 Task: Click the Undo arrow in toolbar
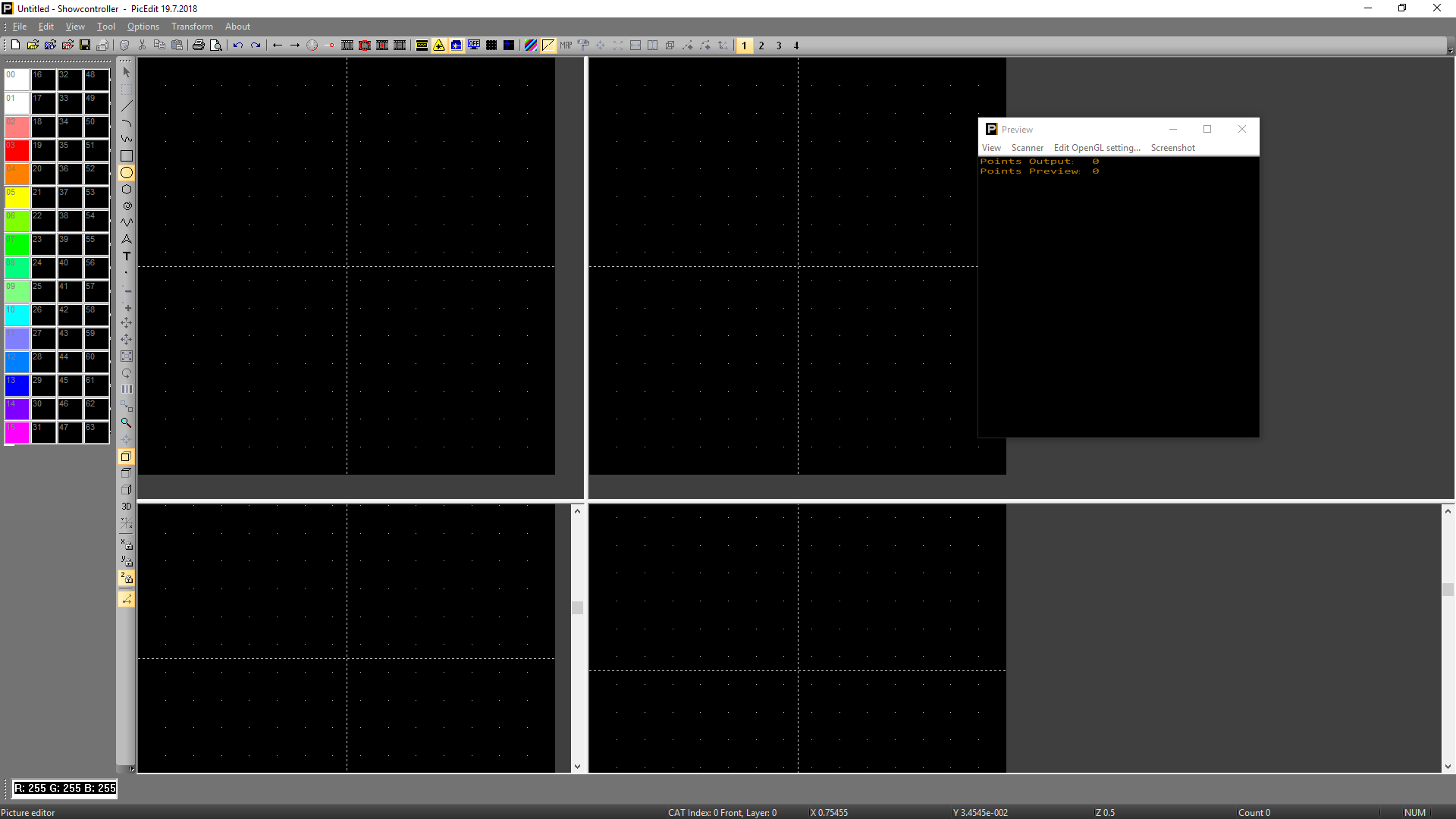click(x=238, y=45)
